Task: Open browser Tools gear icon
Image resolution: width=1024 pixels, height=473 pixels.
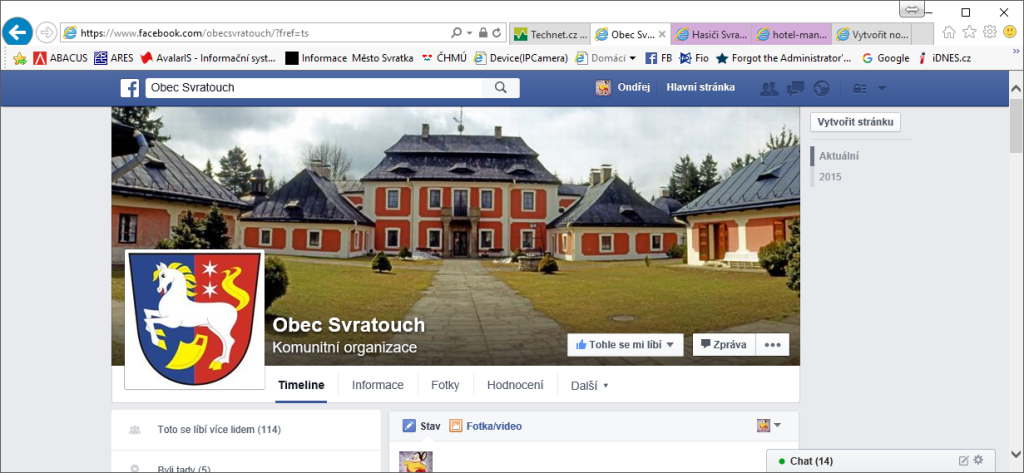Action: click(990, 32)
